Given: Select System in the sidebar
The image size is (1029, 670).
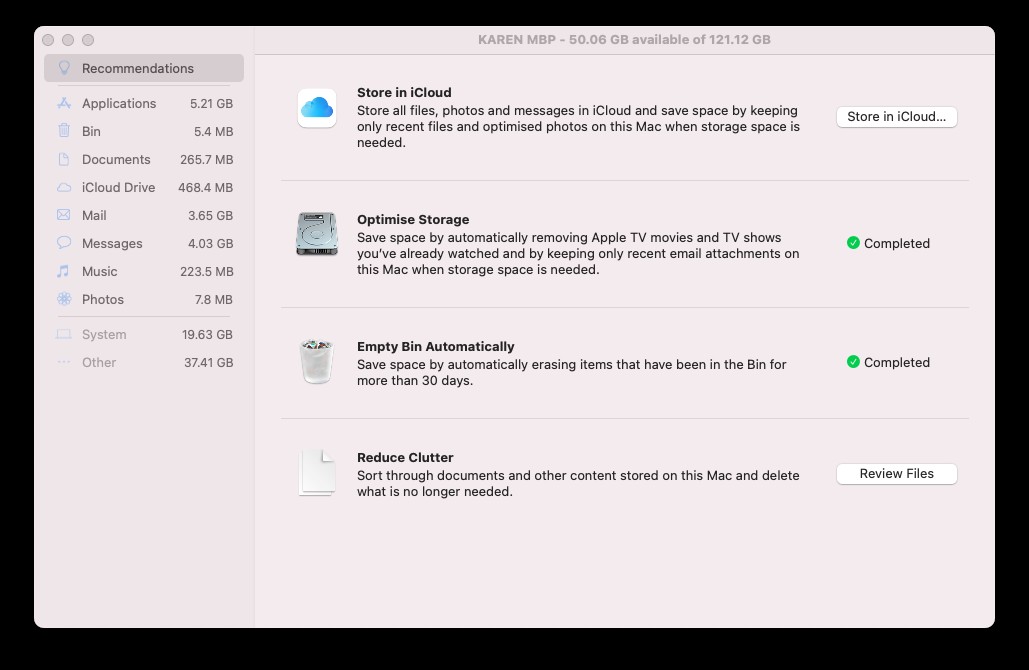Looking at the screenshot, I should [103, 334].
